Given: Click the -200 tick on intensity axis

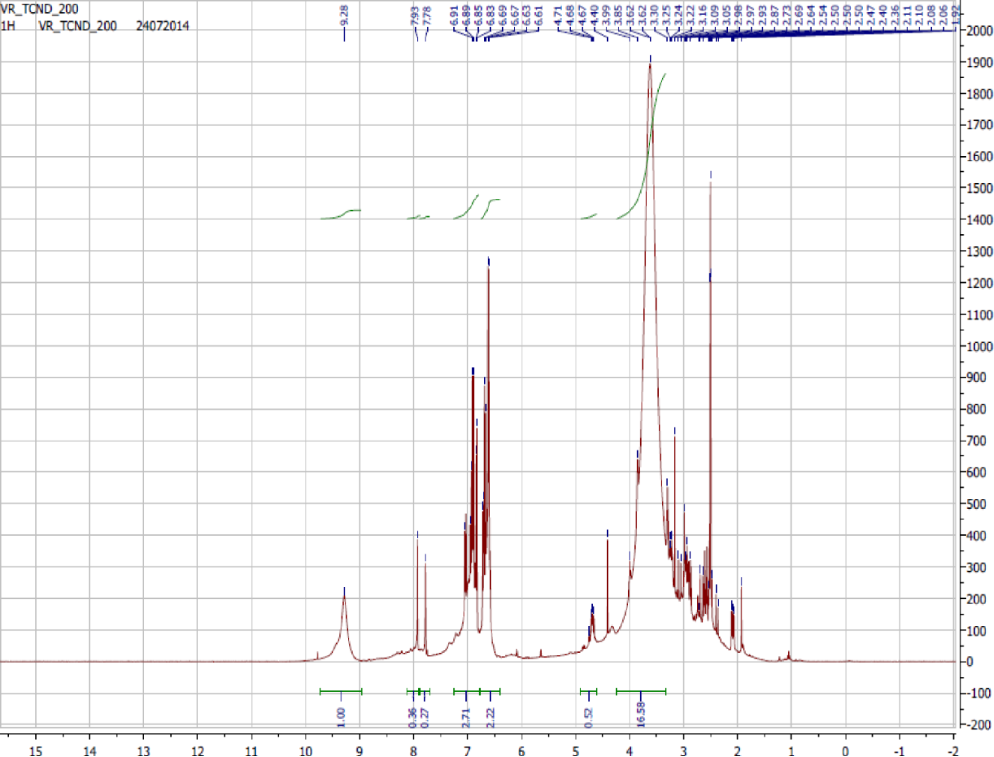Looking at the screenshot, I should (x=976, y=725).
